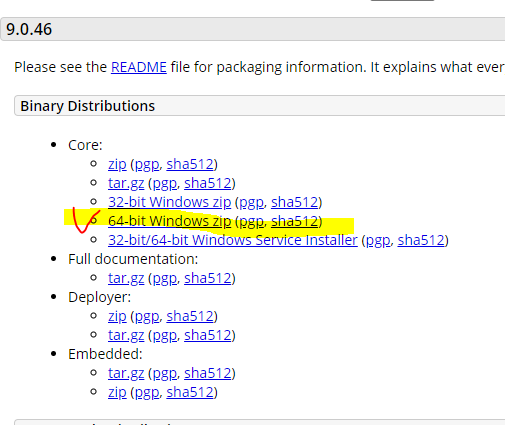505x425 pixels.
Task: Open sha512 for Deployer zip
Action: (190, 316)
